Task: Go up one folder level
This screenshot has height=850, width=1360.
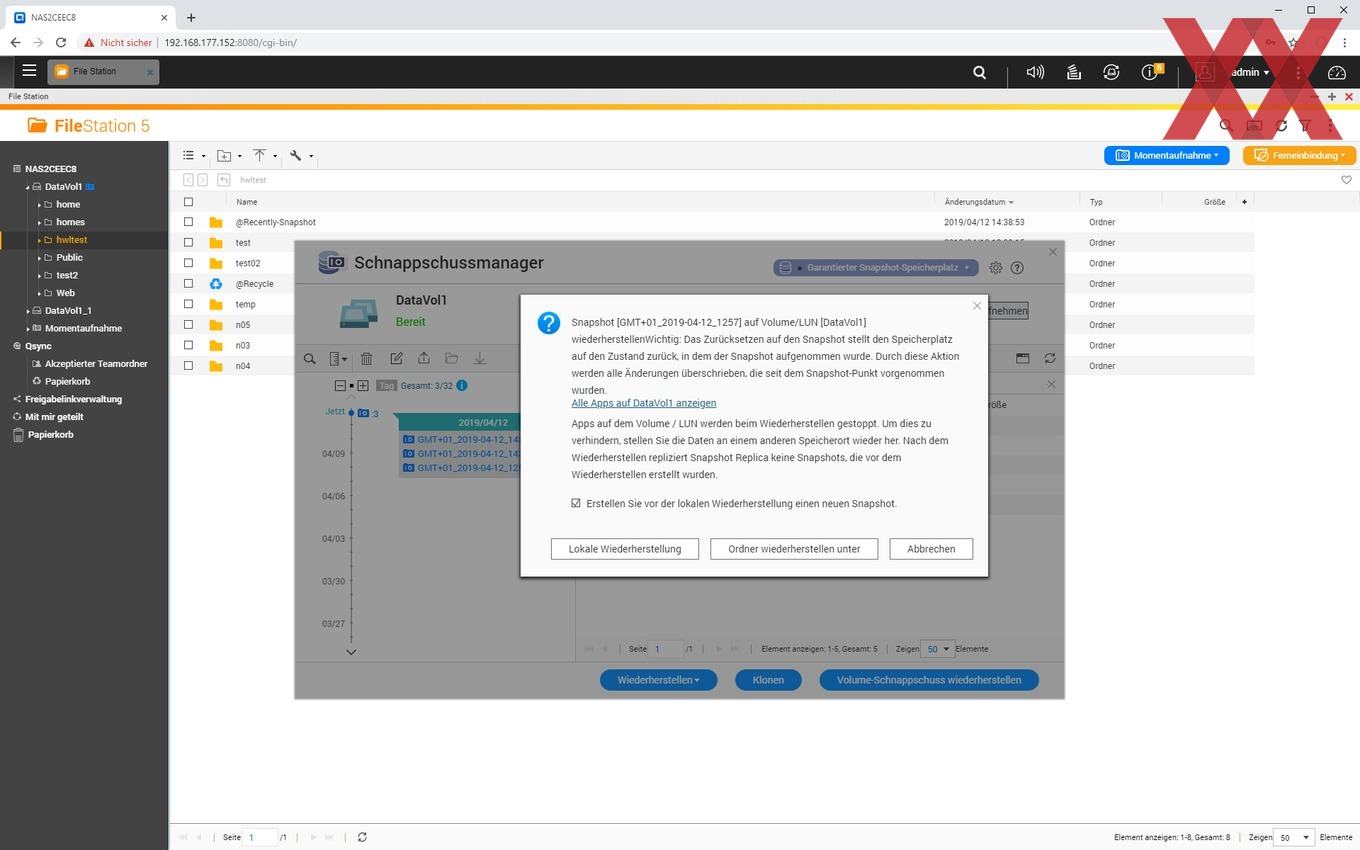Action: [223, 180]
